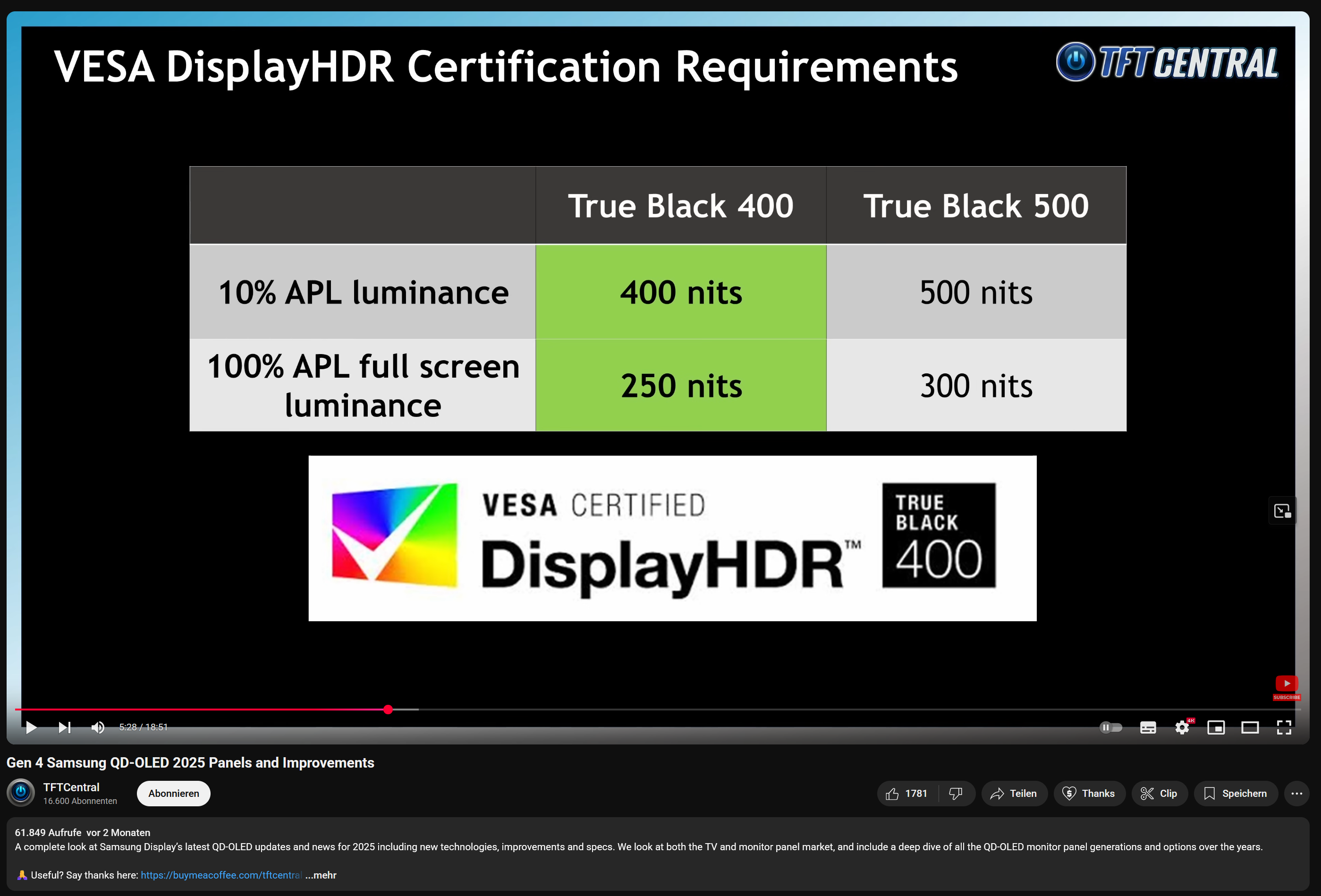Open the three-dot more actions menu
The width and height of the screenshot is (1321, 896).
[1297, 793]
